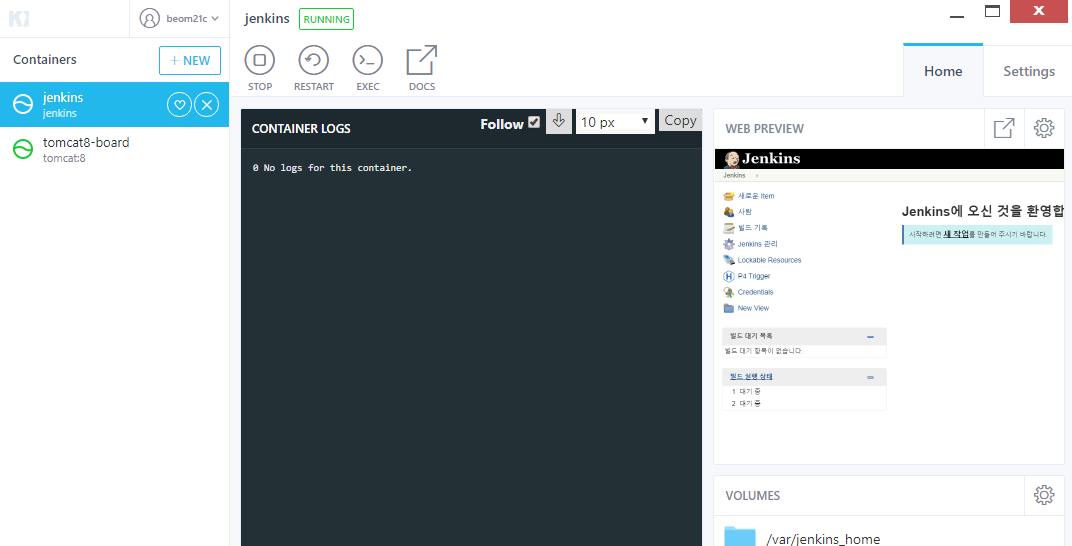
Task: Click the 사람 link in preview
Action: [x=745, y=212]
